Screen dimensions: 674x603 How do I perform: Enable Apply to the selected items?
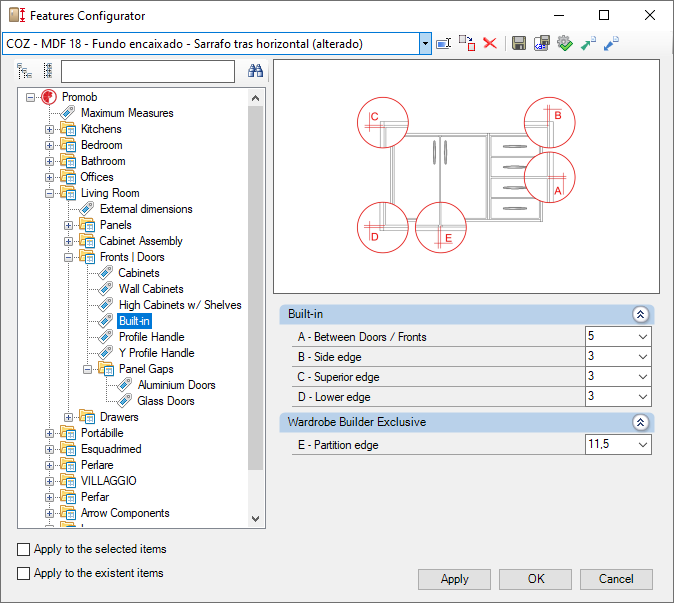pyautogui.click(x=23, y=549)
